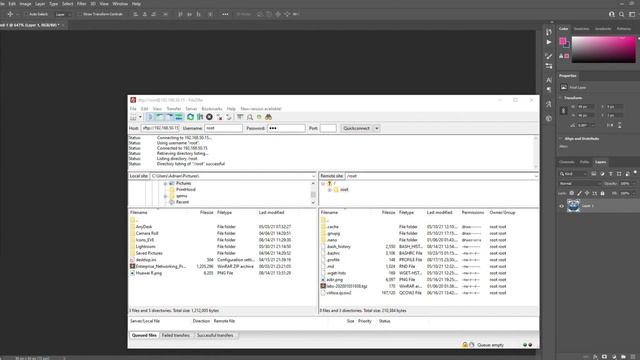The height and width of the screenshot is (360, 640).
Task: Open more align options ellipsis in Photoshop
Action: click(x=225, y=14)
